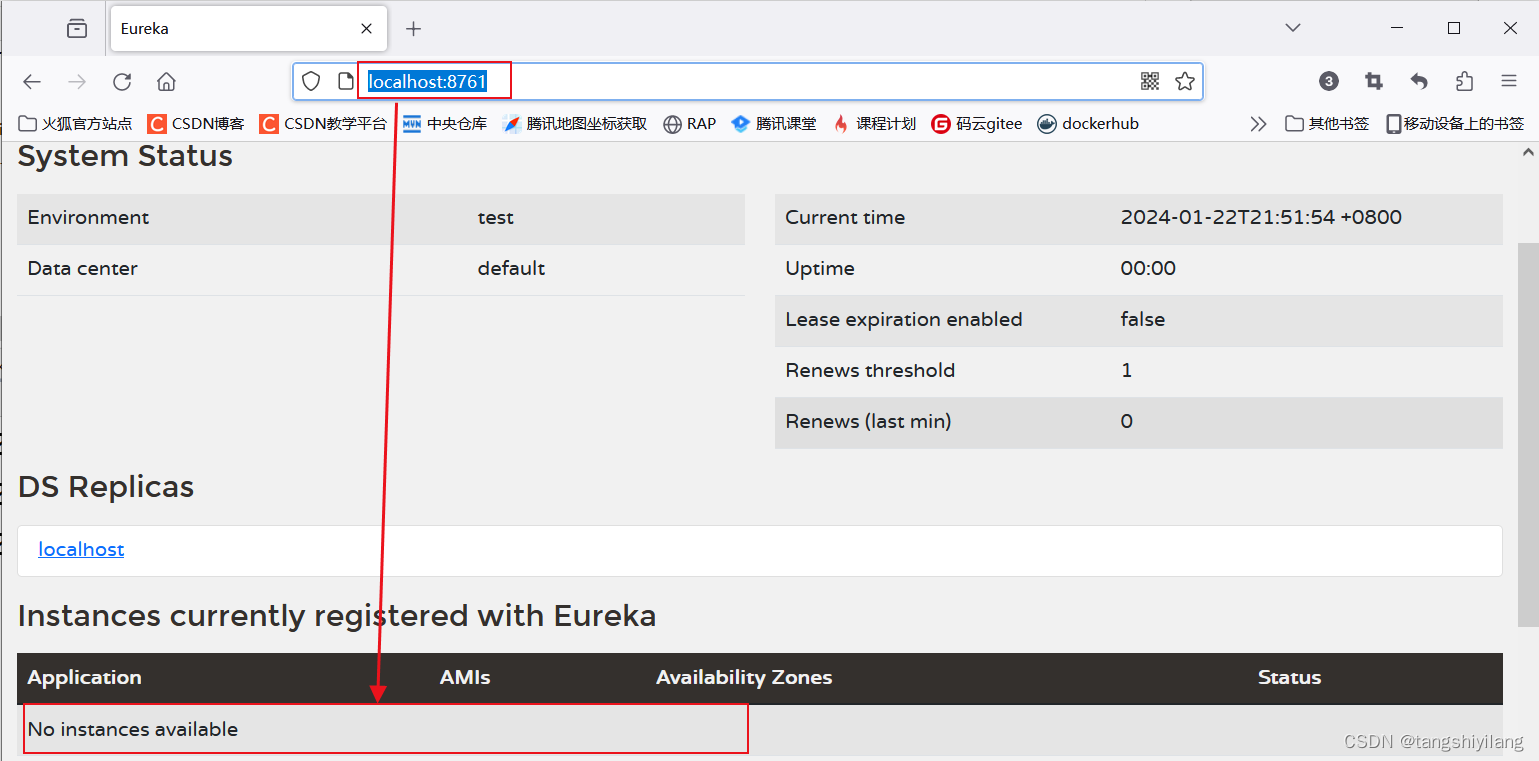Bookmark this page with star icon

(1185, 82)
